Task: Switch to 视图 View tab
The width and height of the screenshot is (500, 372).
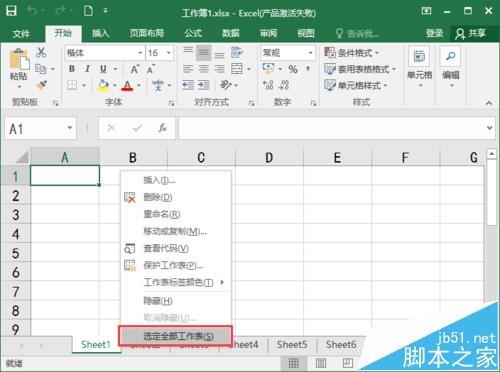Action: point(306,33)
